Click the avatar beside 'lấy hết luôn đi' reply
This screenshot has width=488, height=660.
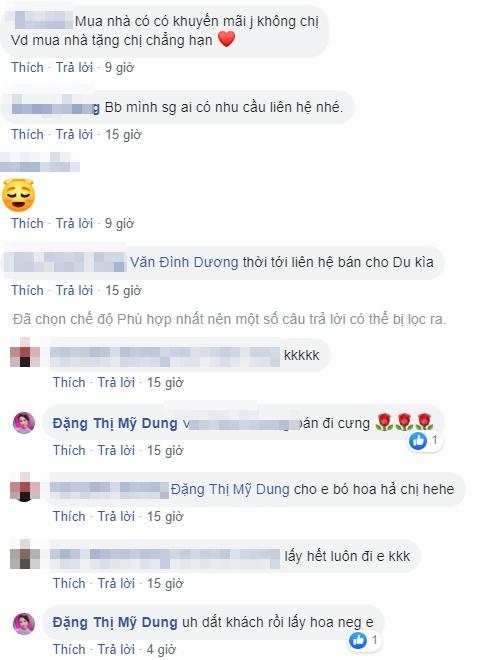point(25,554)
